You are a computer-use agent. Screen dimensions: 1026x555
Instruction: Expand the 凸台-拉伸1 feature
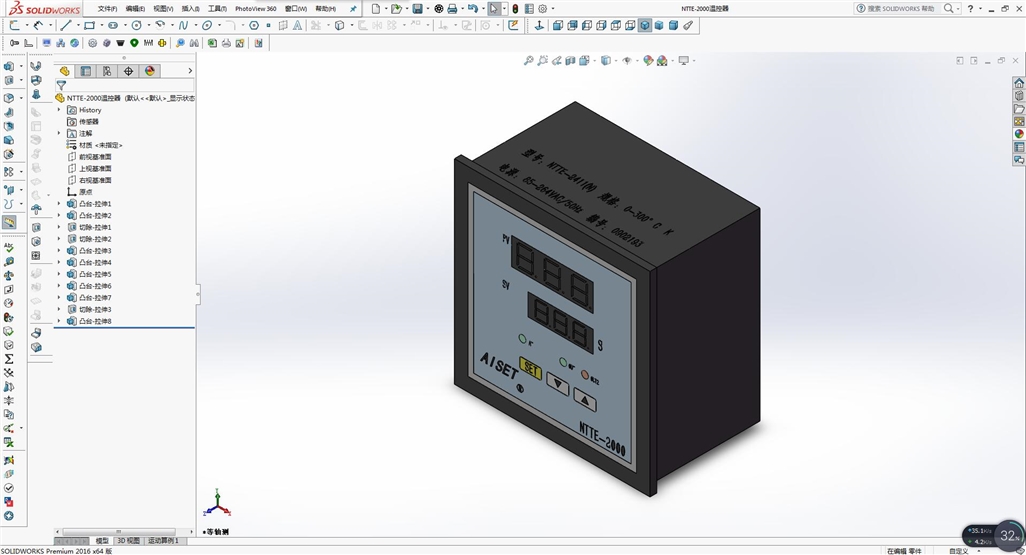pos(59,204)
